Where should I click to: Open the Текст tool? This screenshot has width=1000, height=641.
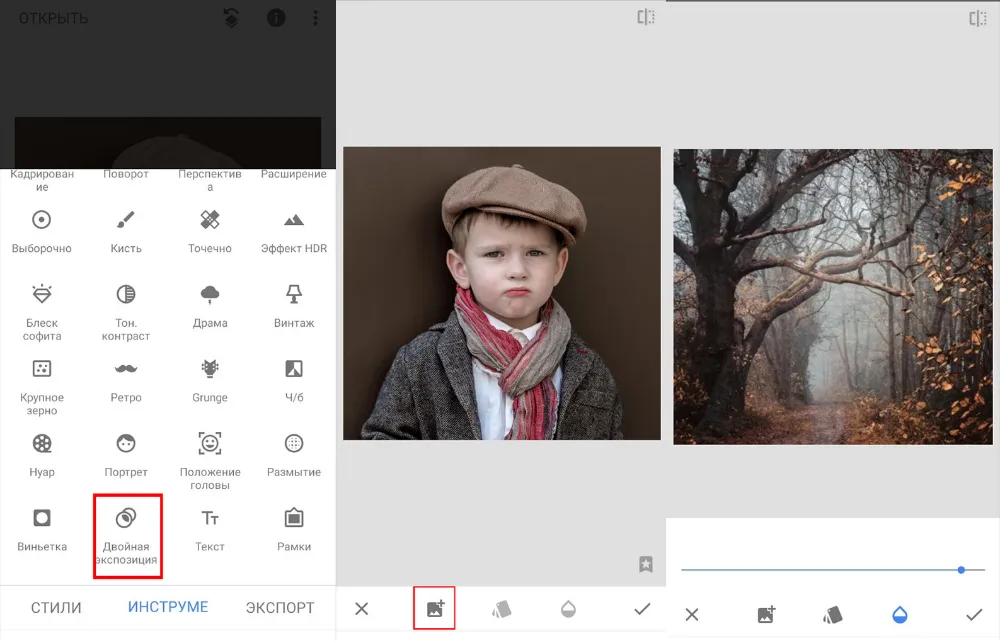pos(210,528)
